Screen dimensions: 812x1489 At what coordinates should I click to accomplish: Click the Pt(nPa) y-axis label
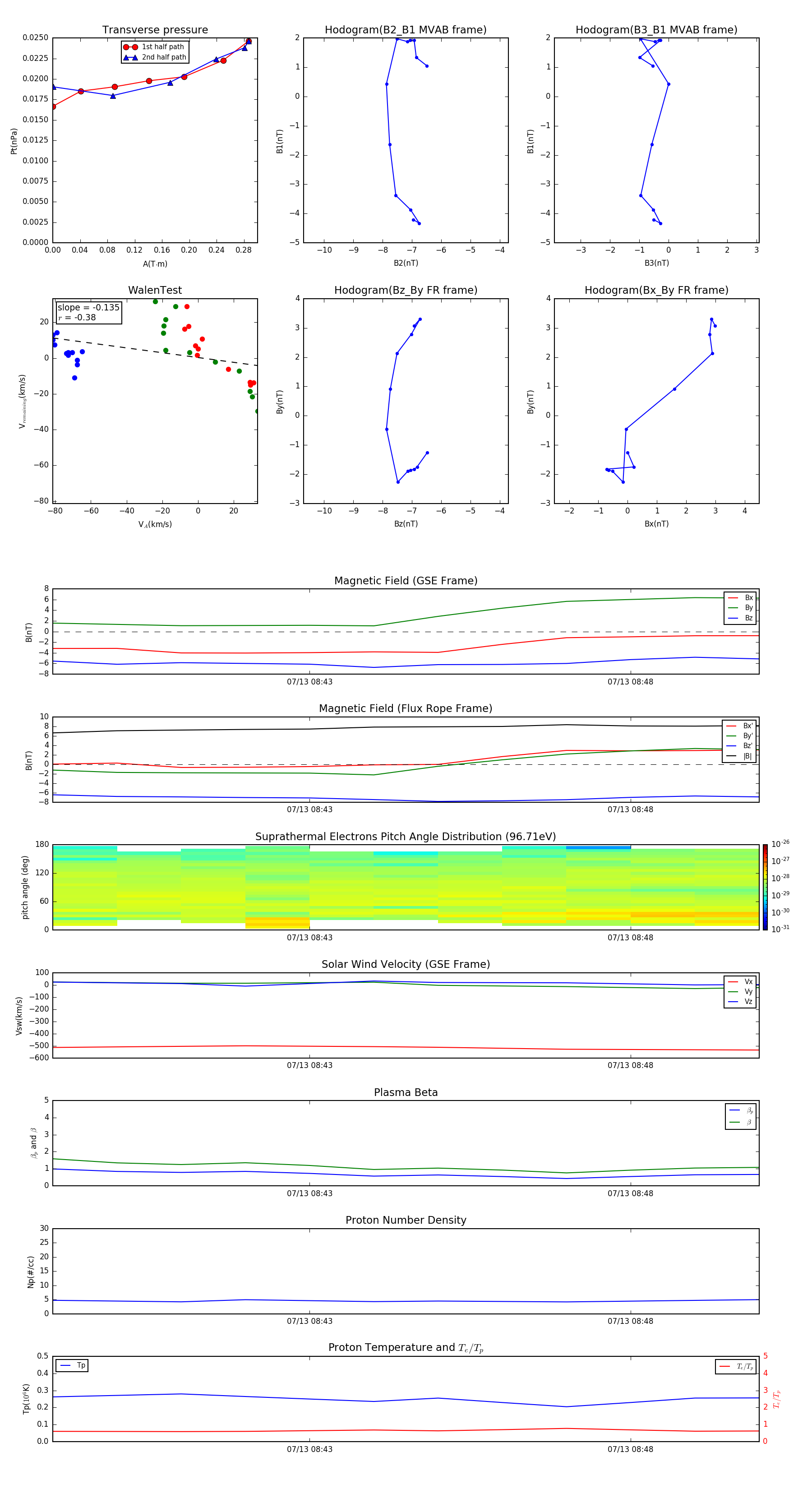click(x=14, y=141)
